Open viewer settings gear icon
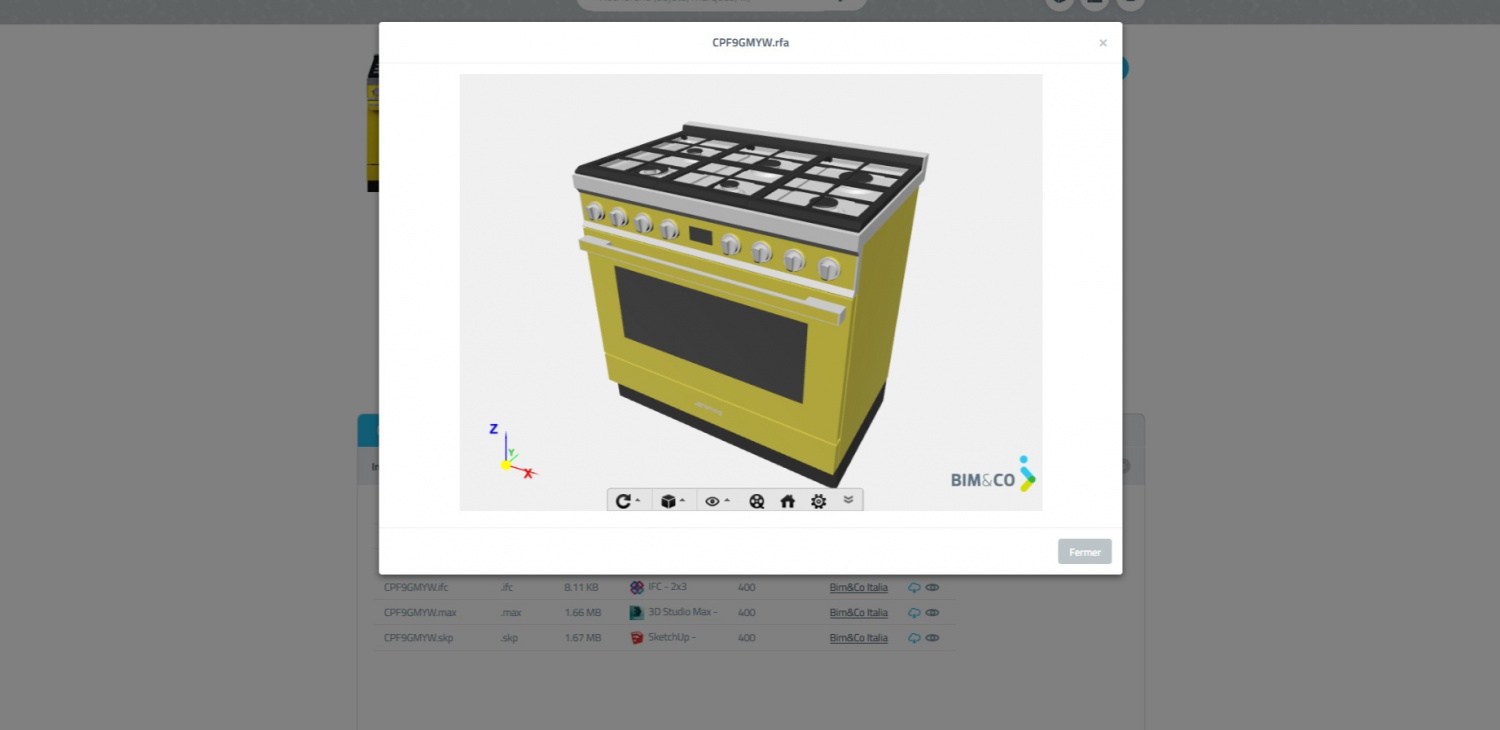 tap(819, 501)
